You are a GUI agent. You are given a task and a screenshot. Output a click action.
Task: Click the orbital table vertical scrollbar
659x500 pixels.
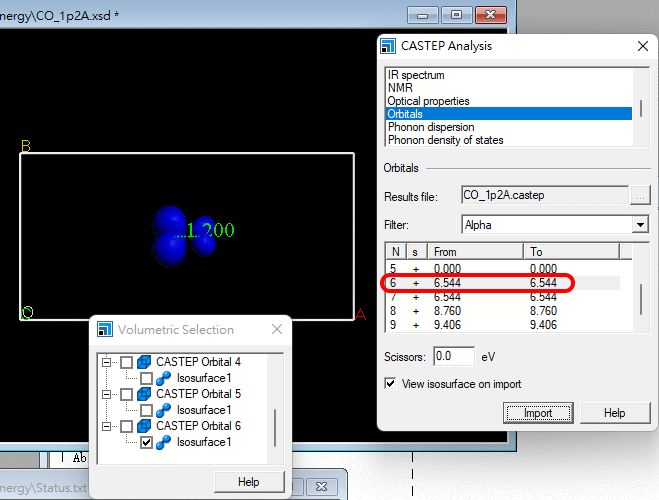(x=641, y=298)
